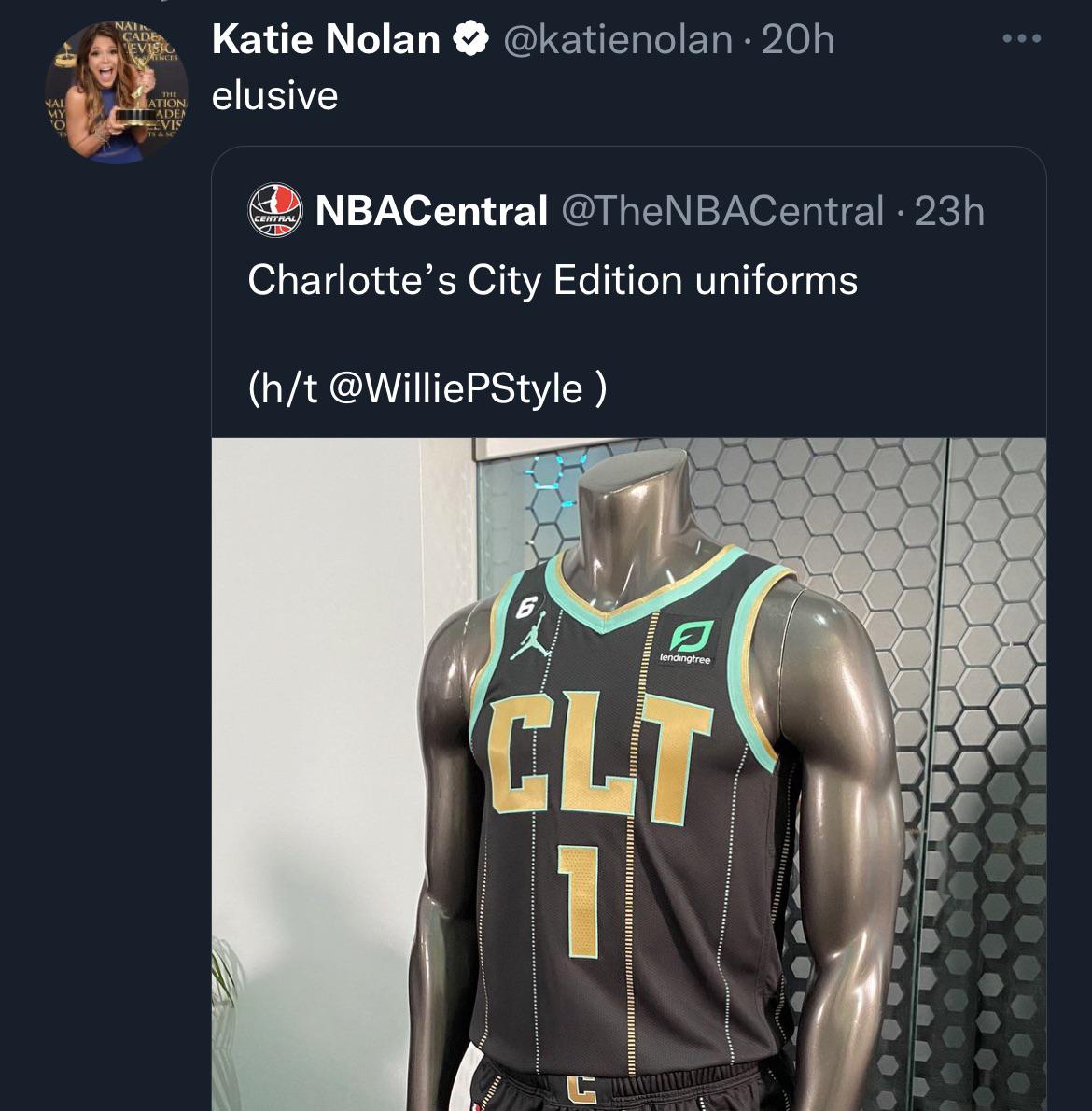Click the Katie Nolan display name
The width and height of the screenshot is (1092, 1111).
[x=326, y=40]
